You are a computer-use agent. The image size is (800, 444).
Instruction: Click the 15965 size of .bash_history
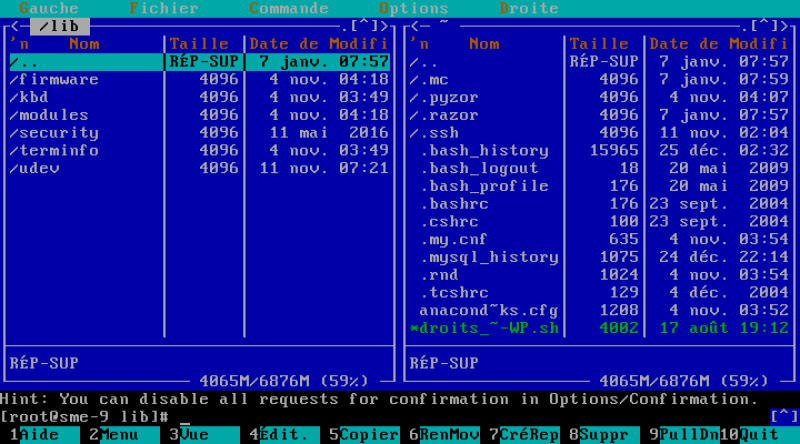click(x=614, y=151)
